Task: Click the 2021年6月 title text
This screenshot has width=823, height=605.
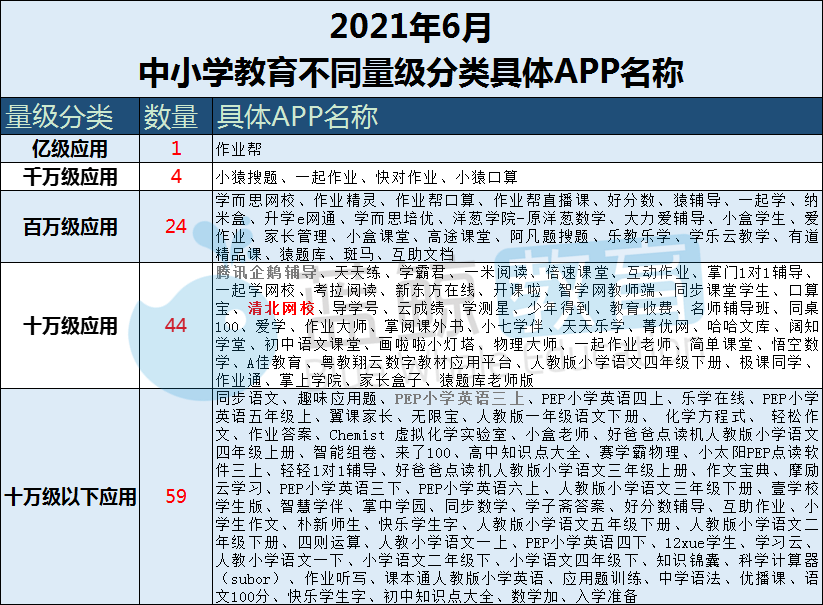Action: click(411, 27)
